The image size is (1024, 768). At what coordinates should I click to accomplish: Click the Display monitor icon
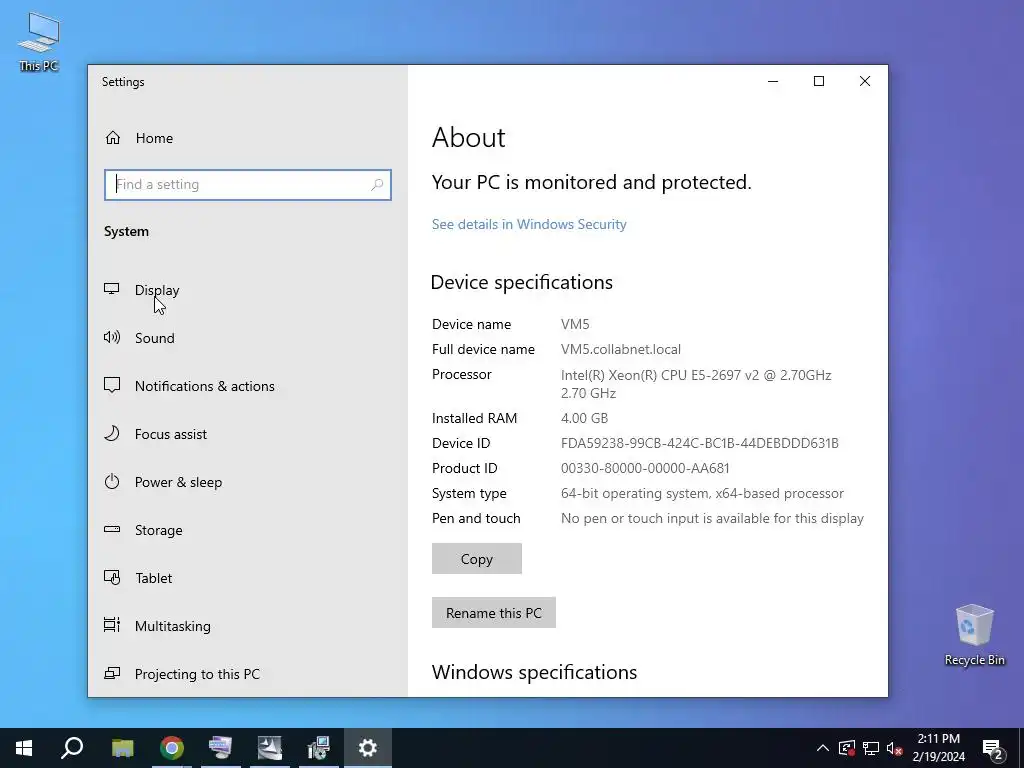112,289
